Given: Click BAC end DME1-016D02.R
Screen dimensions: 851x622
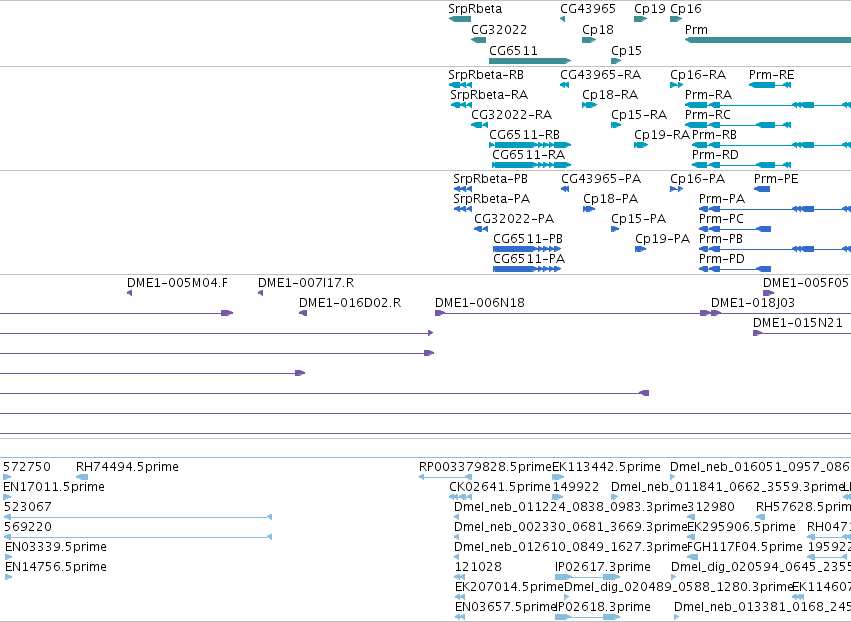Looking at the screenshot, I should [303, 313].
